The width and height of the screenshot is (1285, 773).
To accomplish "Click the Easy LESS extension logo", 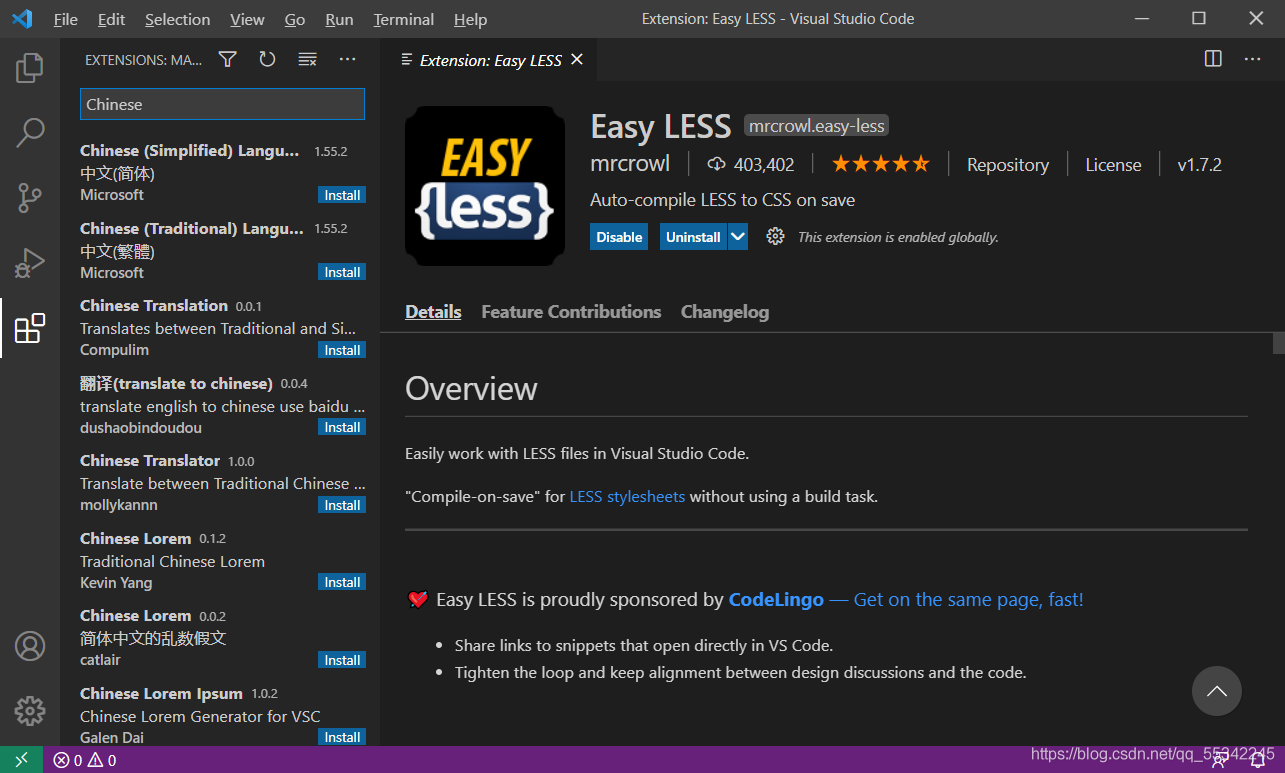I will pos(485,186).
